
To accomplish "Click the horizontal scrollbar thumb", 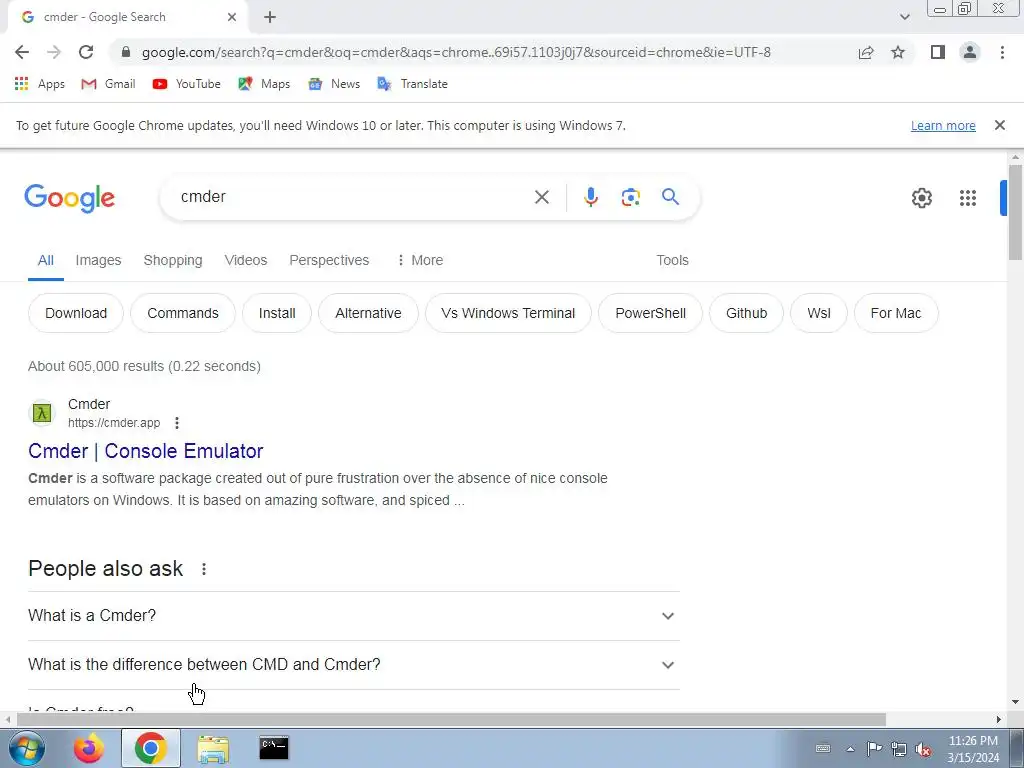I will [x=451, y=720].
